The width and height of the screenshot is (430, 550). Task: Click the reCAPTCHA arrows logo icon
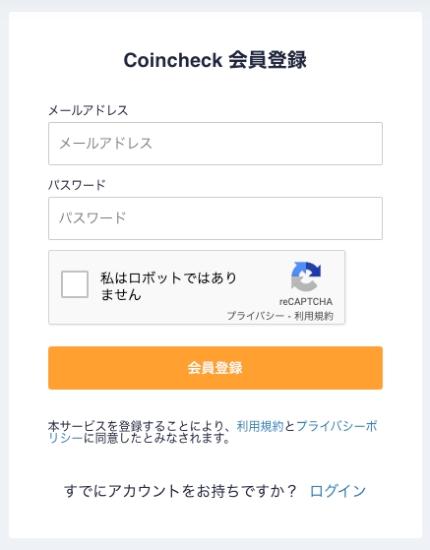306,276
